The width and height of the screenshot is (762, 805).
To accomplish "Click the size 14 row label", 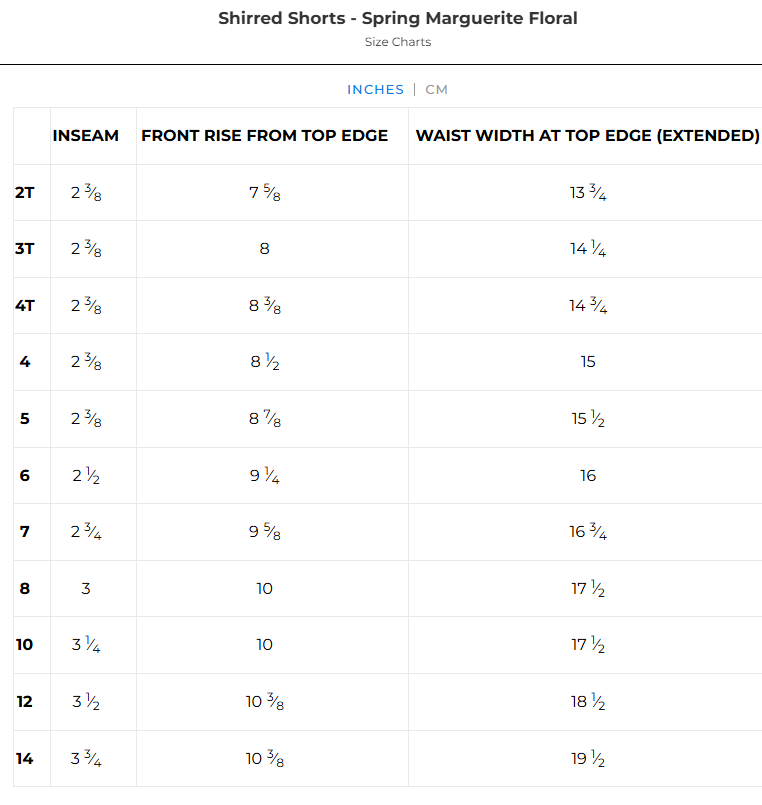I will click(25, 758).
